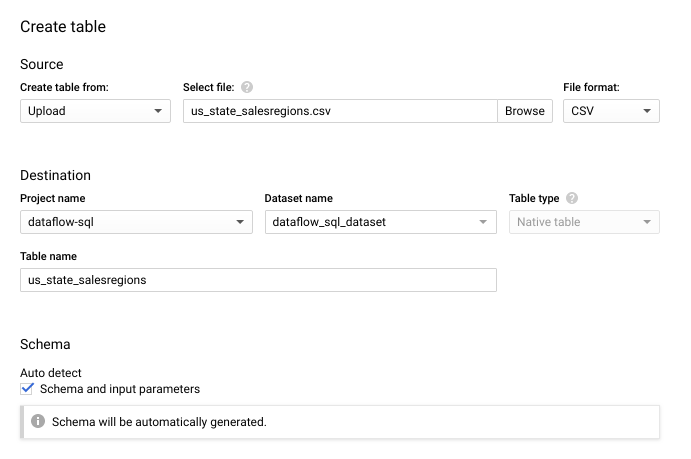Click the help icon beside Select file
Viewport: 691px width, 459px height.
click(x=247, y=88)
